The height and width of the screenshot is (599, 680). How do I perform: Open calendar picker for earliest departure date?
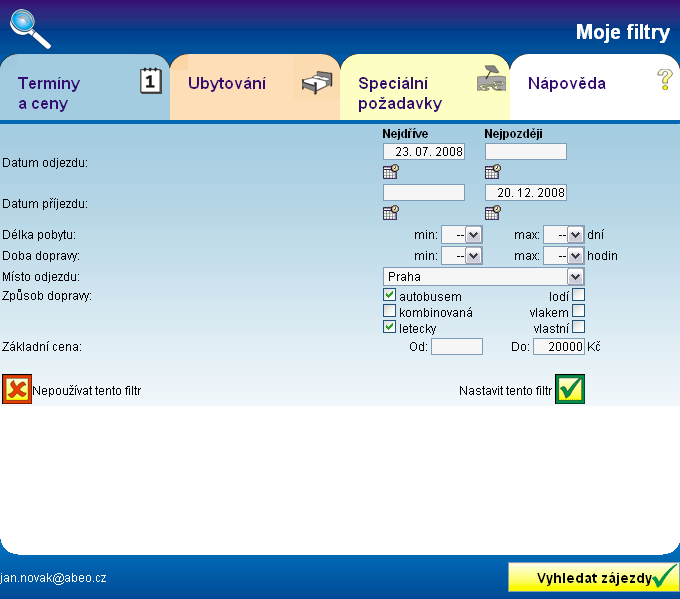(x=391, y=171)
